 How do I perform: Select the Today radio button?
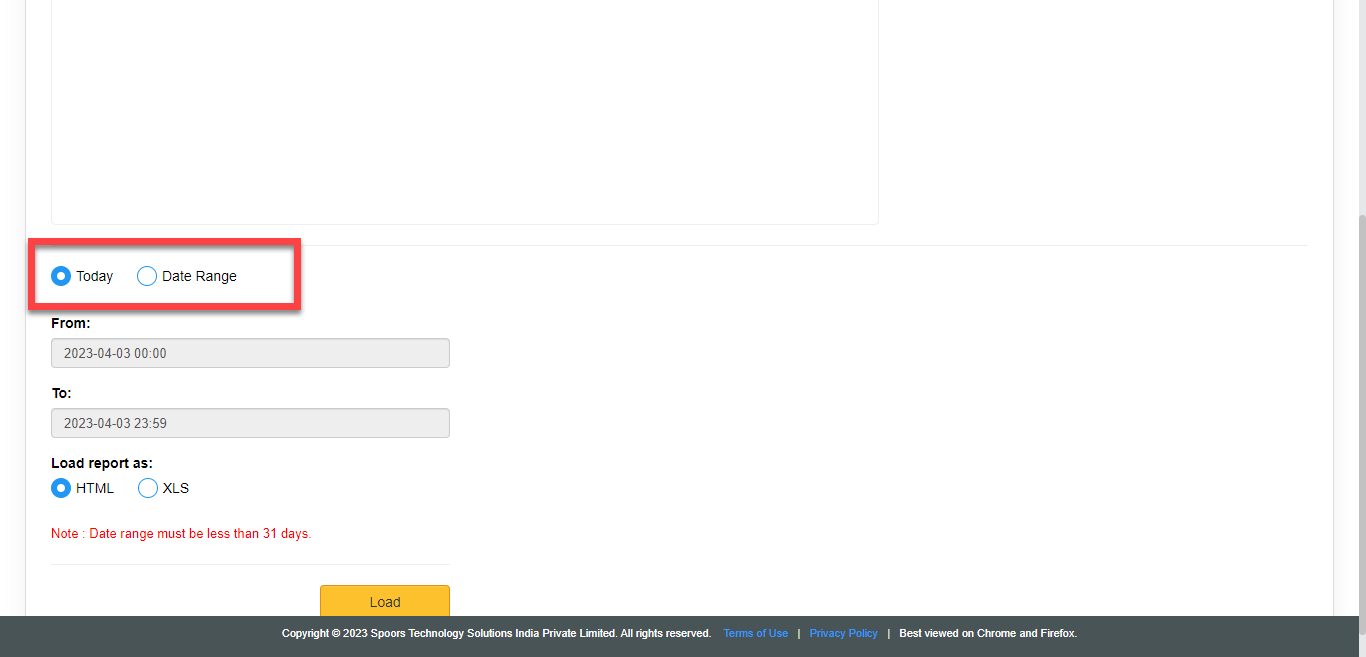coord(61,276)
